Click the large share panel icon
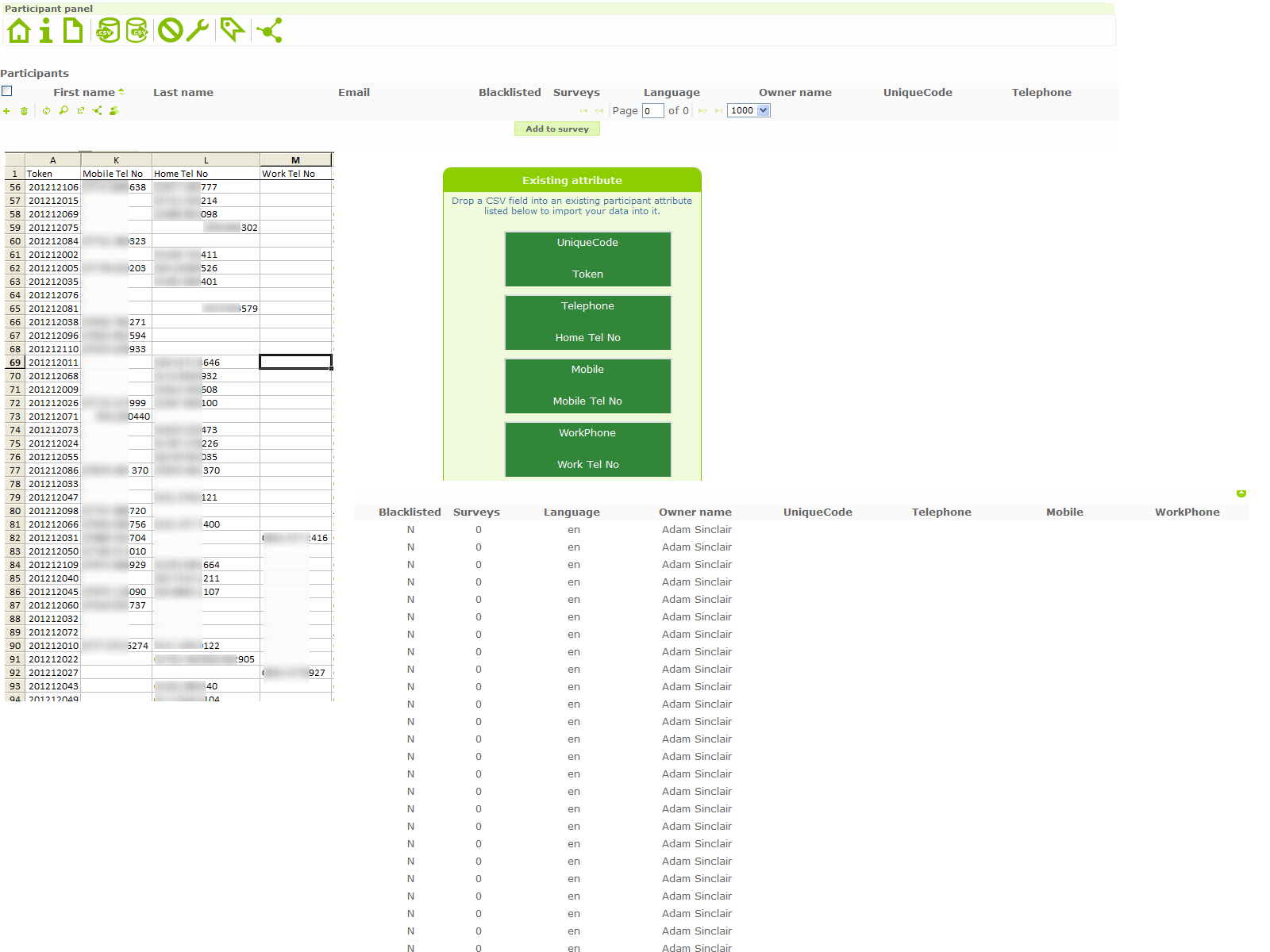This screenshot has height=952, width=1270. [270, 31]
